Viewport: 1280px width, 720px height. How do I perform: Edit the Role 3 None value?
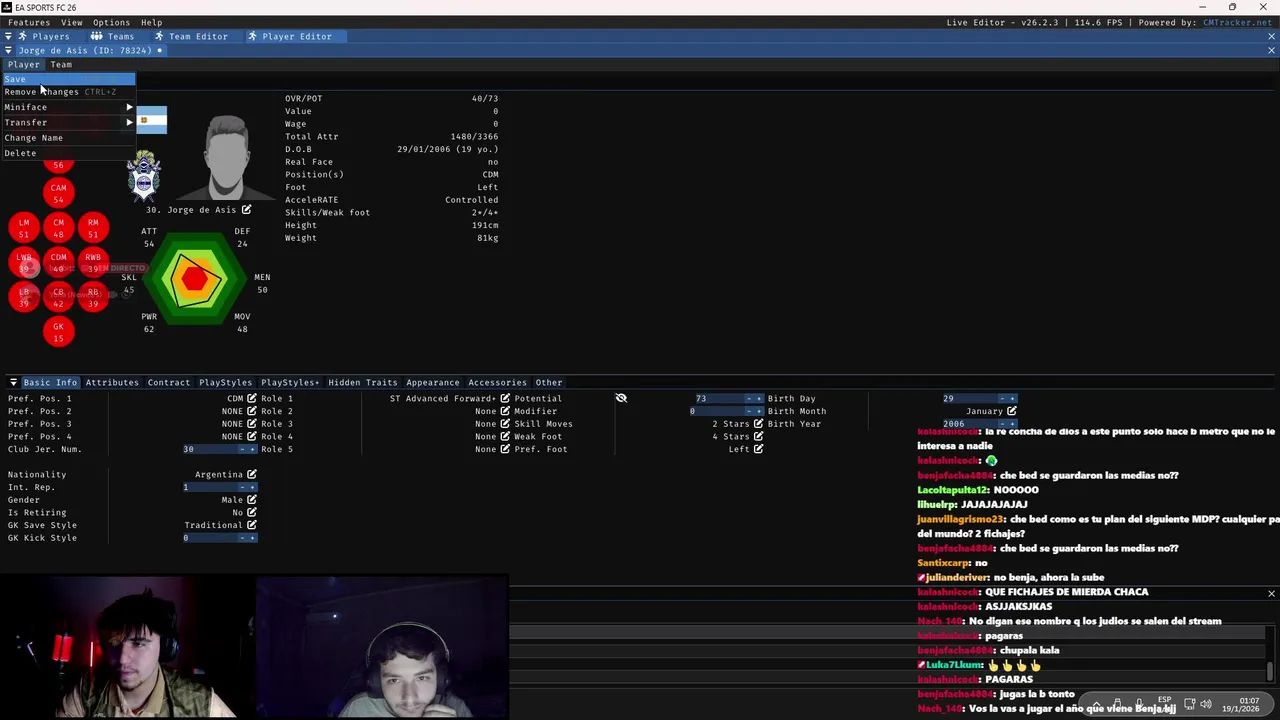click(505, 424)
